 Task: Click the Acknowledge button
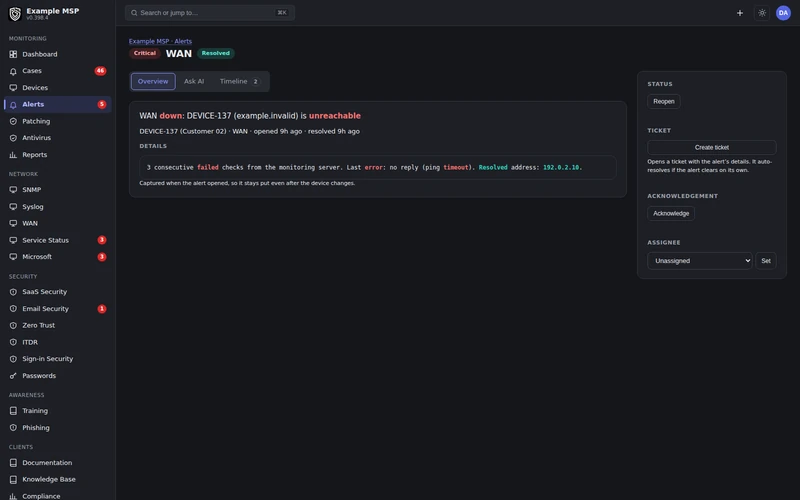[671, 213]
